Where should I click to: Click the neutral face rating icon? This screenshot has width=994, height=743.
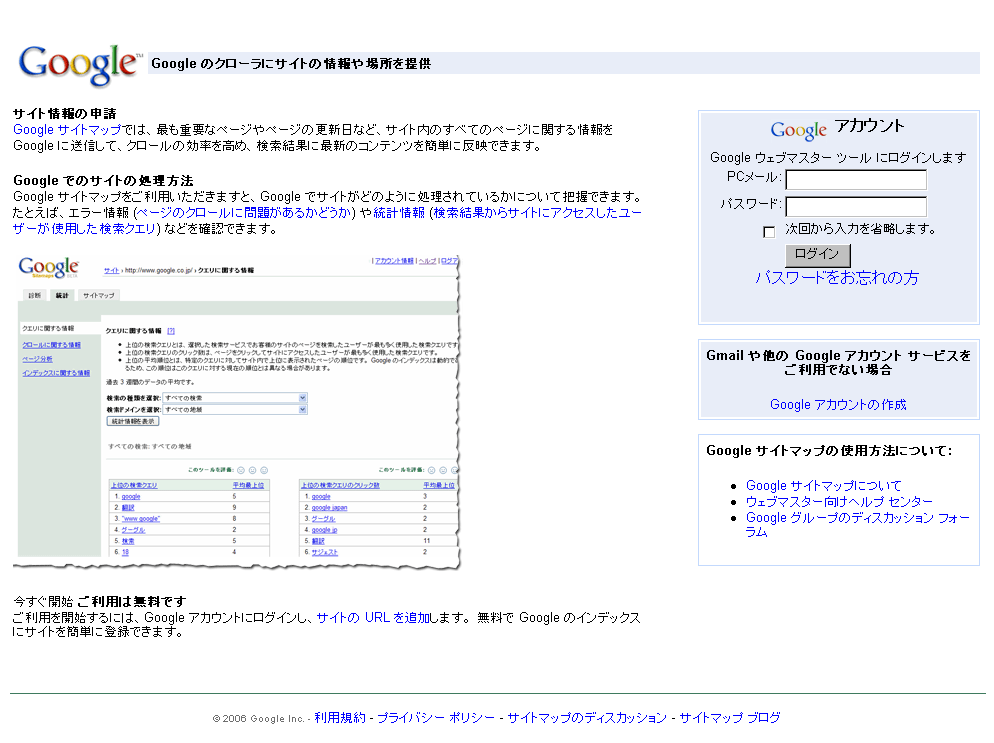[252, 470]
